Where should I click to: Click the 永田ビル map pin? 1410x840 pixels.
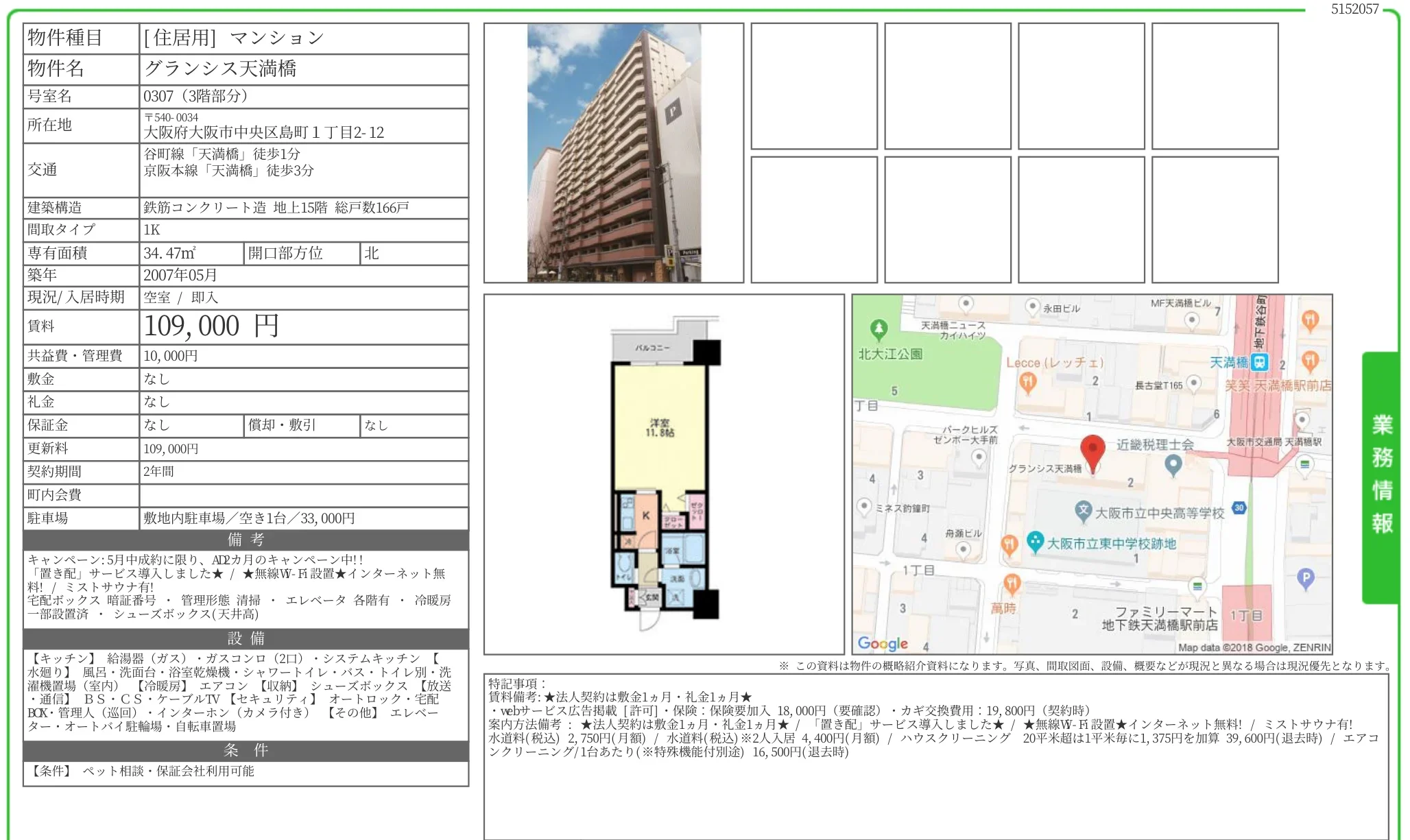click(x=1033, y=307)
